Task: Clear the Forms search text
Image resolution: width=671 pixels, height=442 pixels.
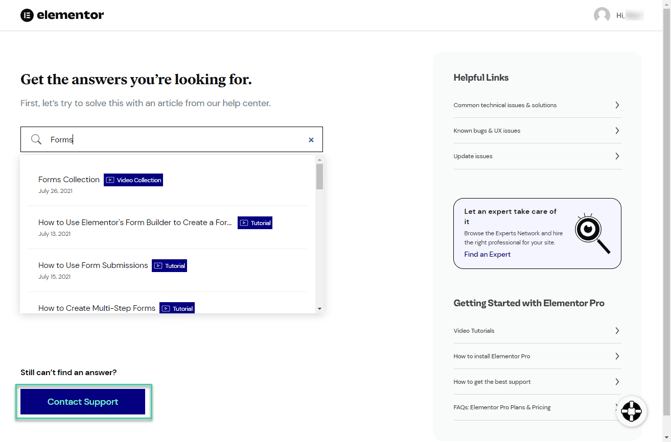Action: (311, 140)
